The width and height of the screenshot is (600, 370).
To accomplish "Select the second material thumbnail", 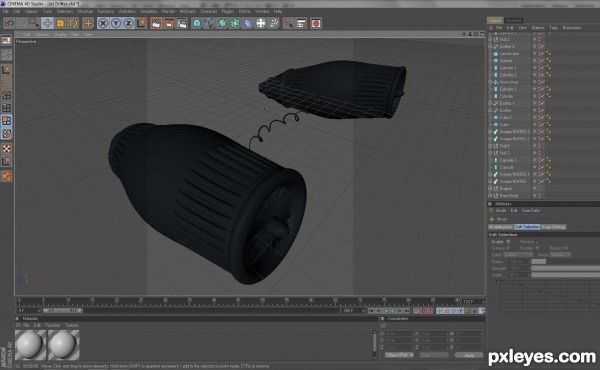I will [64, 345].
